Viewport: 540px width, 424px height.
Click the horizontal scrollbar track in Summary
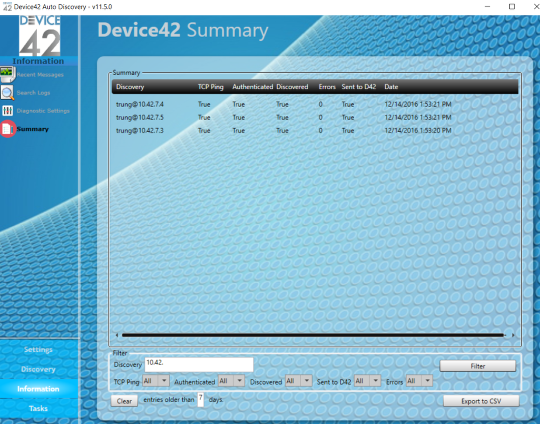coord(313,335)
